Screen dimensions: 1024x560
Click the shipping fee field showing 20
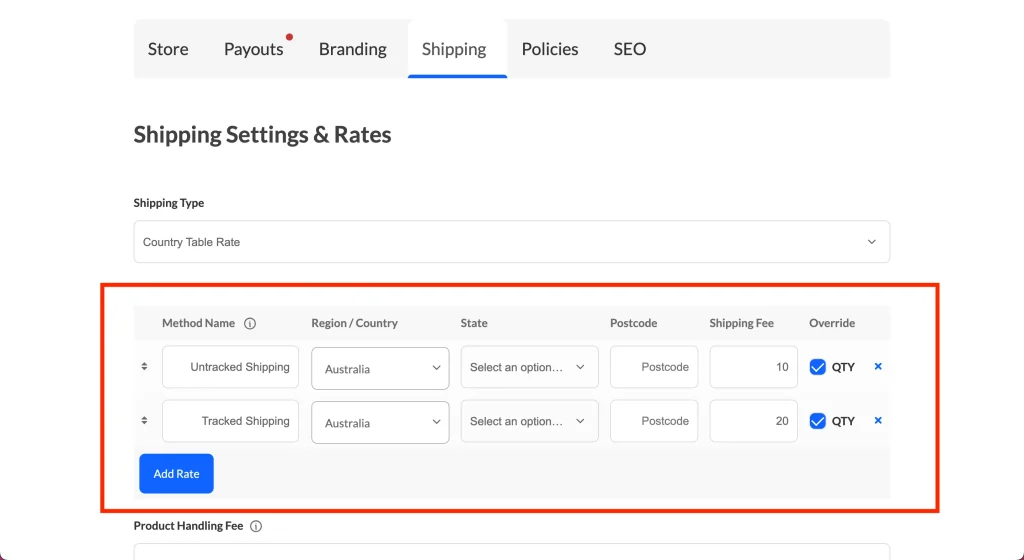(x=754, y=421)
